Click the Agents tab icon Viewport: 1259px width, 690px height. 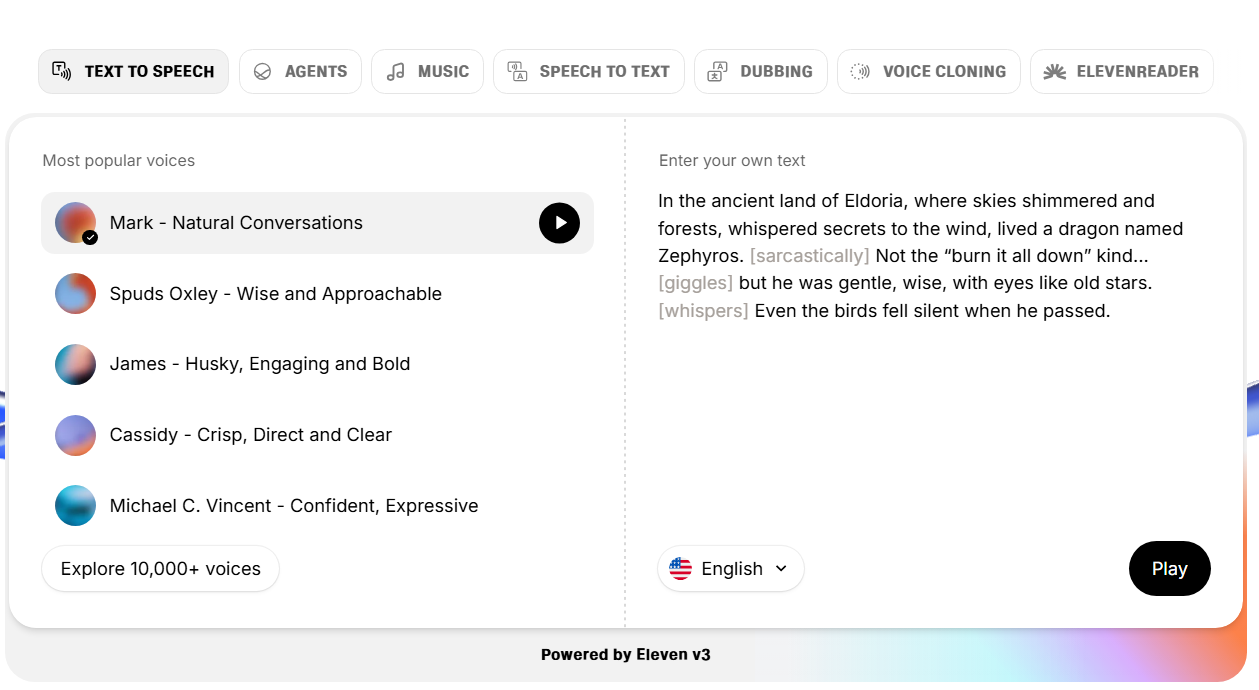(x=263, y=72)
